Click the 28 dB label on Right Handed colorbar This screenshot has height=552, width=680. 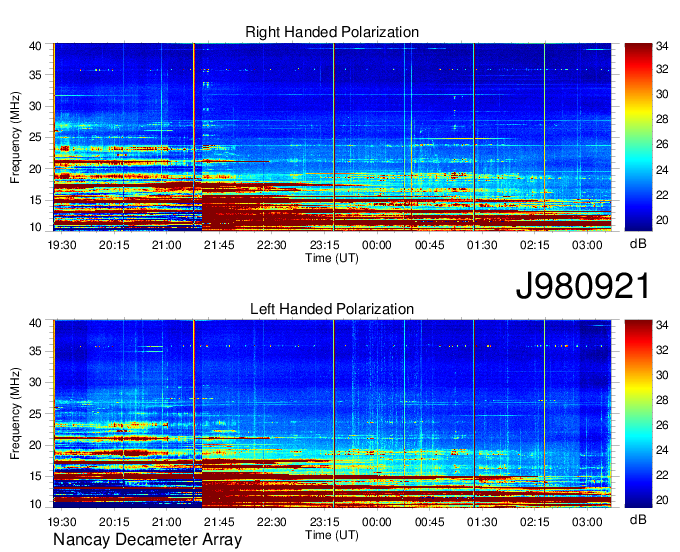coord(662,119)
